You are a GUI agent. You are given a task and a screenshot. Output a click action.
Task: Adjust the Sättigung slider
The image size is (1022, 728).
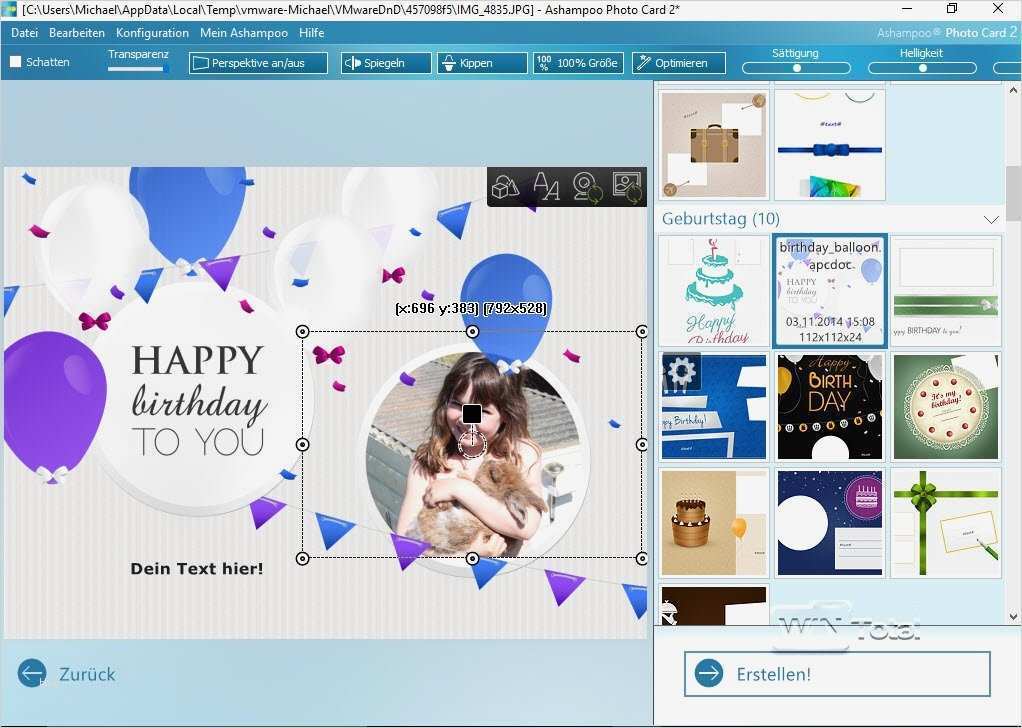796,68
